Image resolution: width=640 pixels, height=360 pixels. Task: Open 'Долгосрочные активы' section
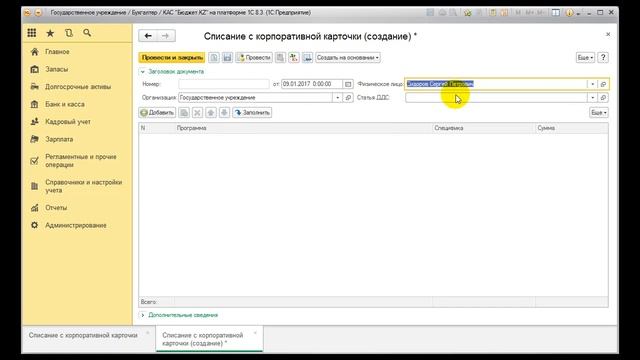(78, 87)
